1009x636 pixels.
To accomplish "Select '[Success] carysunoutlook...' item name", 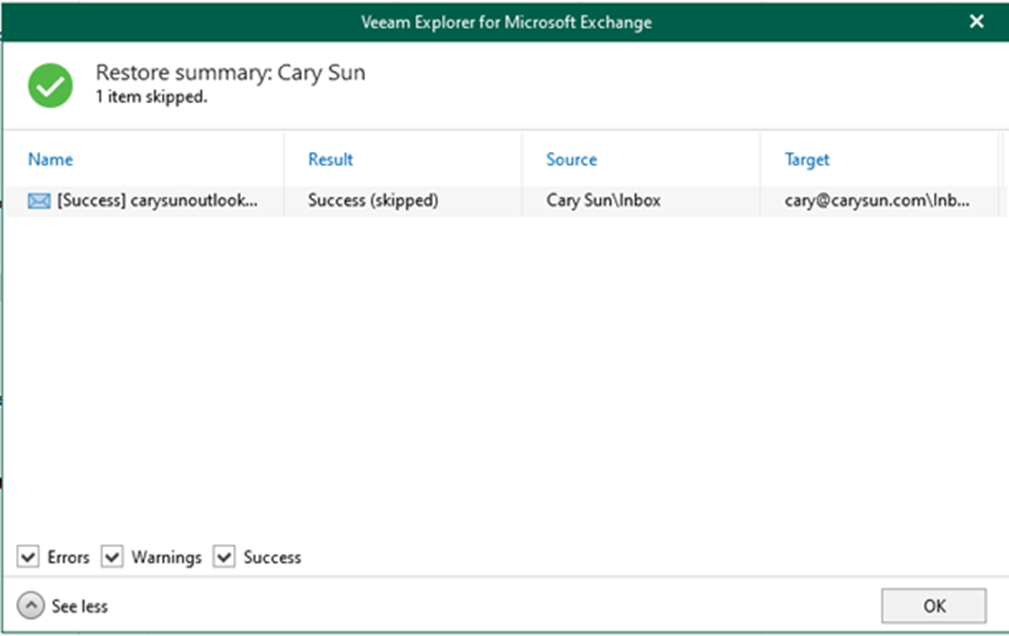I will click(157, 201).
